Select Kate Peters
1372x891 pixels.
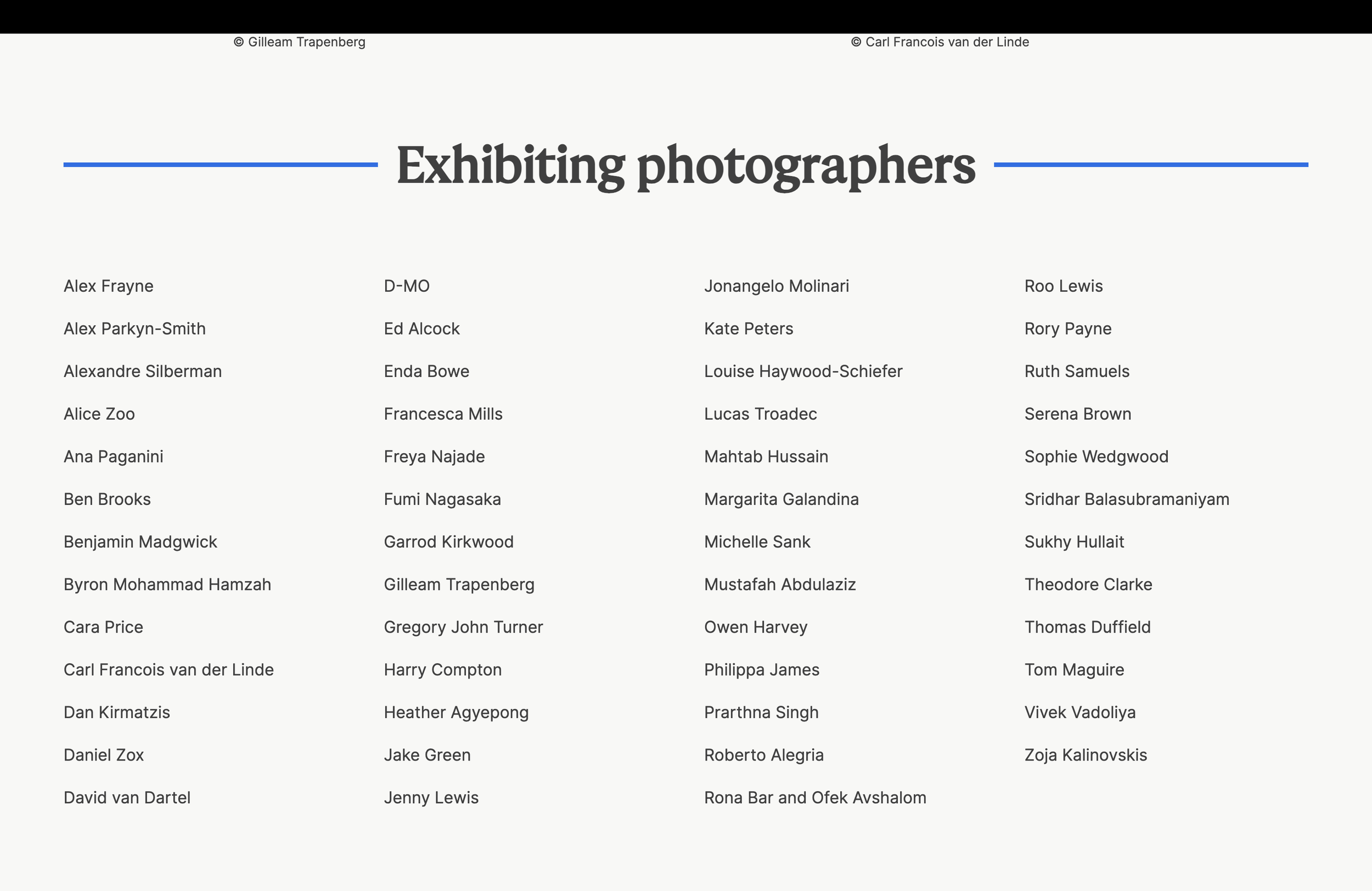749,329
